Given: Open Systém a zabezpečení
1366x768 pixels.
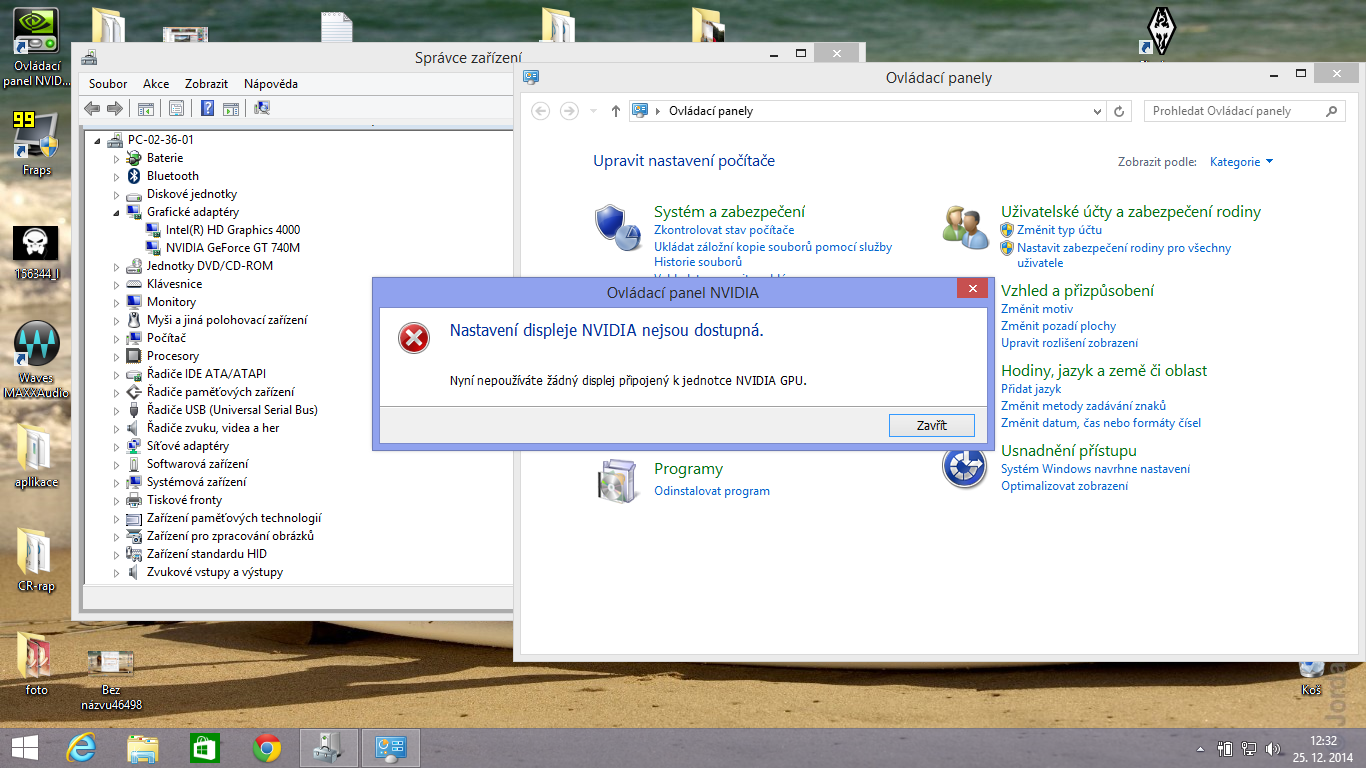Looking at the screenshot, I should pos(729,211).
